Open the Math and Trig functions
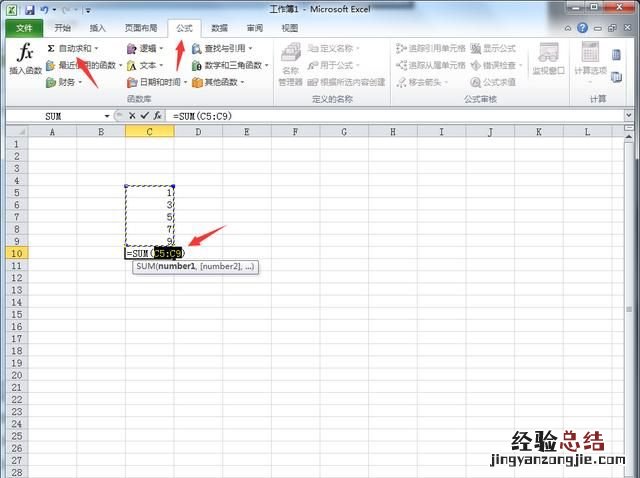 click(230, 65)
